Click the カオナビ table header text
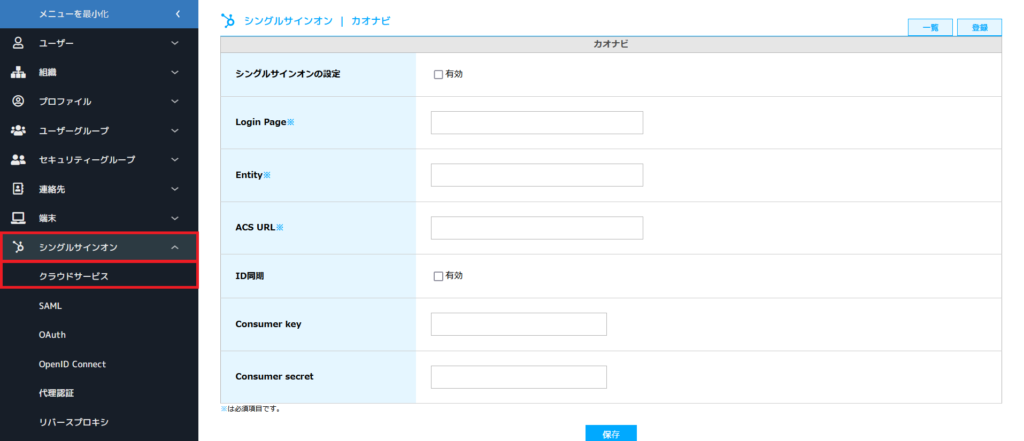The height and width of the screenshot is (441, 1024). [611, 44]
